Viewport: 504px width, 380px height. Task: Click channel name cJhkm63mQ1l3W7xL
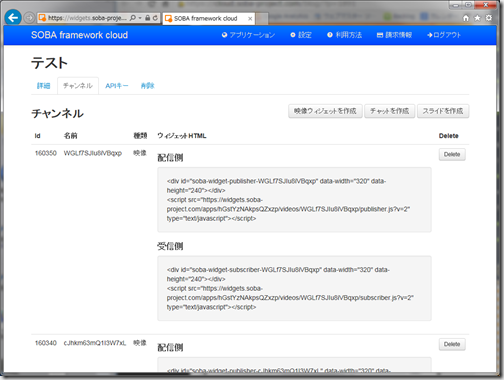pyautogui.click(x=95, y=343)
